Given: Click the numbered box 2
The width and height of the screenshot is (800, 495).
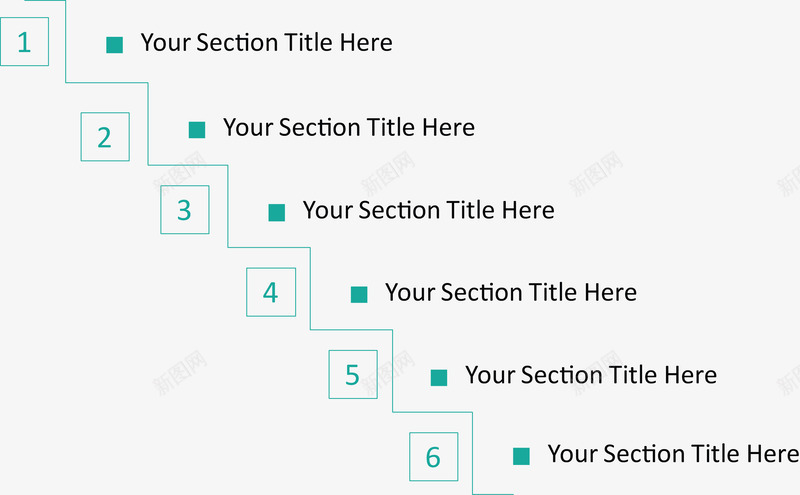Looking at the screenshot, I should pos(105,137).
